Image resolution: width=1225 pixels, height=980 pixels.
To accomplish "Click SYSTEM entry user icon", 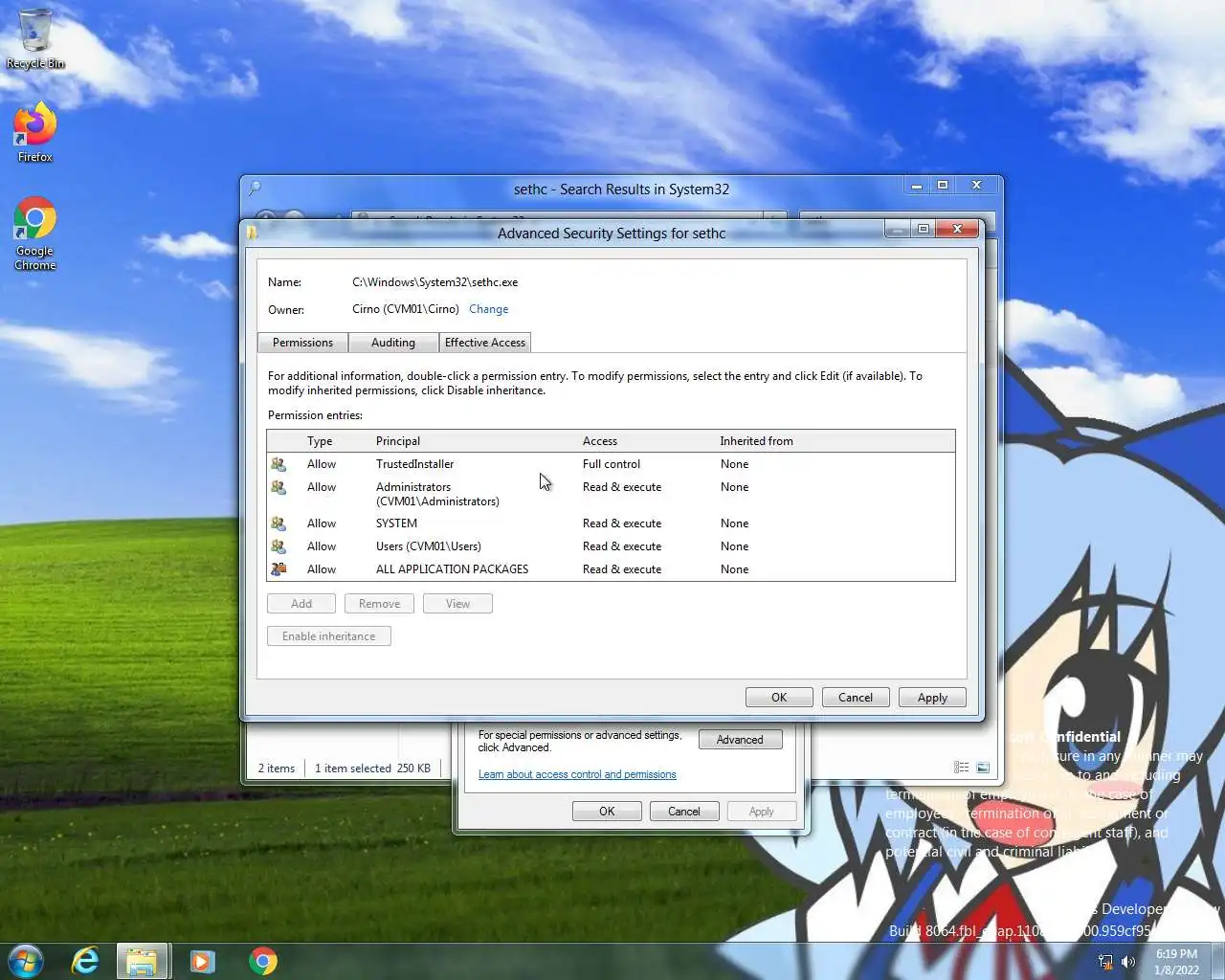I will coord(278,523).
